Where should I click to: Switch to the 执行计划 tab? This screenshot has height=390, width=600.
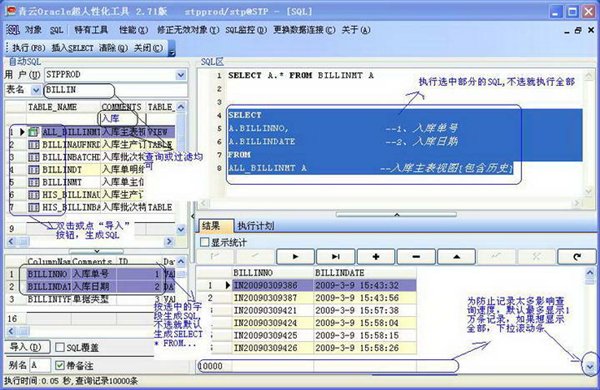(x=255, y=226)
